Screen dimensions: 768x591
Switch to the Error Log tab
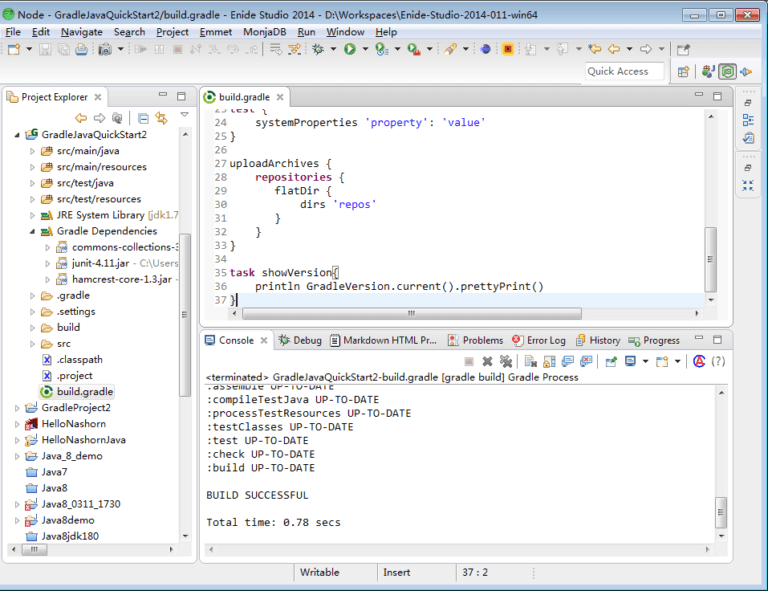[538, 340]
